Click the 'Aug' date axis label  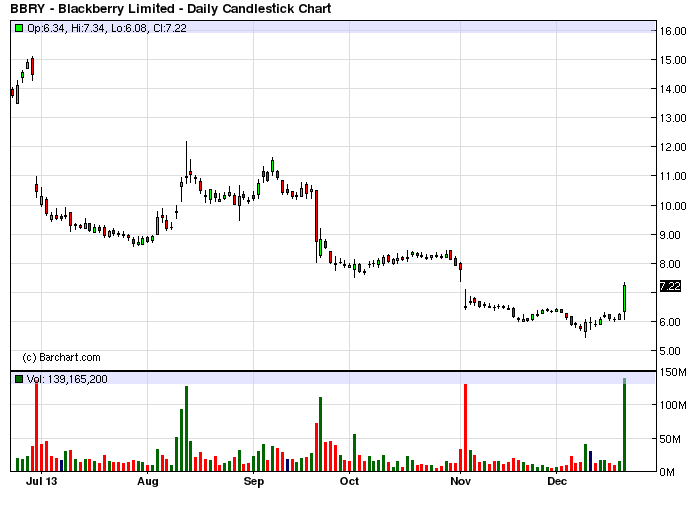pyautogui.click(x=148, y=482)
